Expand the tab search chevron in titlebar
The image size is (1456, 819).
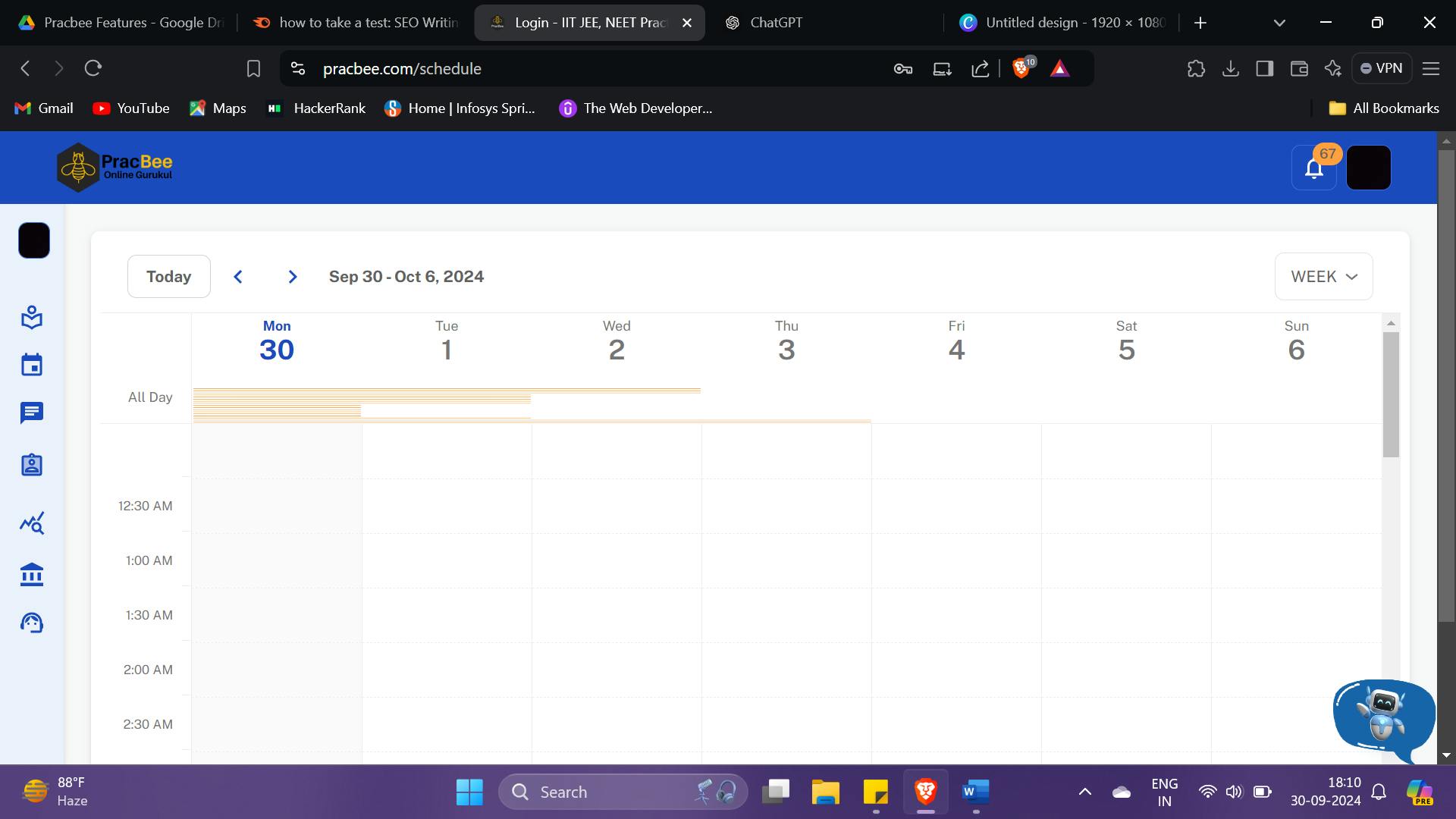click(x=1279, y=23)
